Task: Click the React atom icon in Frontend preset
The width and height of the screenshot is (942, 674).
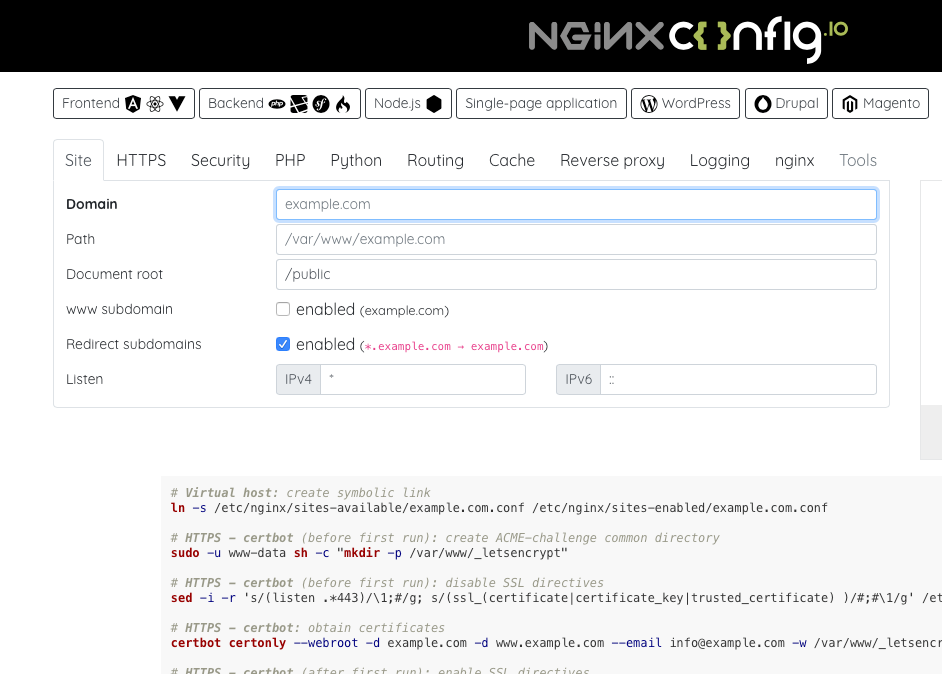Action: coord(155,104)
